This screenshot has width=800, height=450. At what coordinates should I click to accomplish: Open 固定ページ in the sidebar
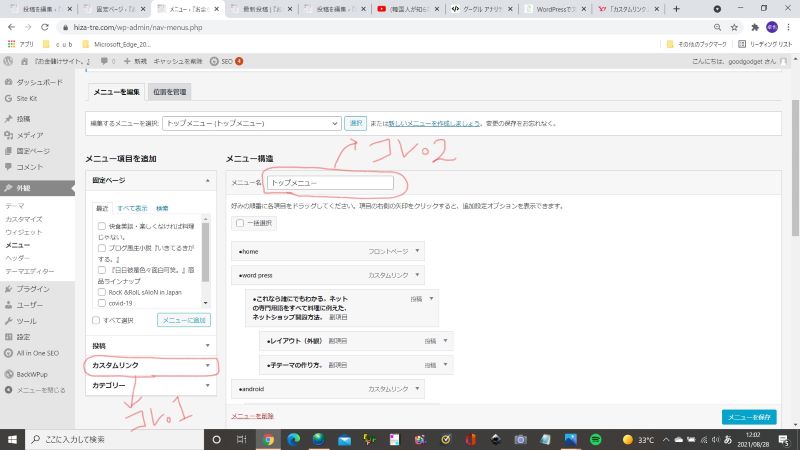click(x=27, y=151)
